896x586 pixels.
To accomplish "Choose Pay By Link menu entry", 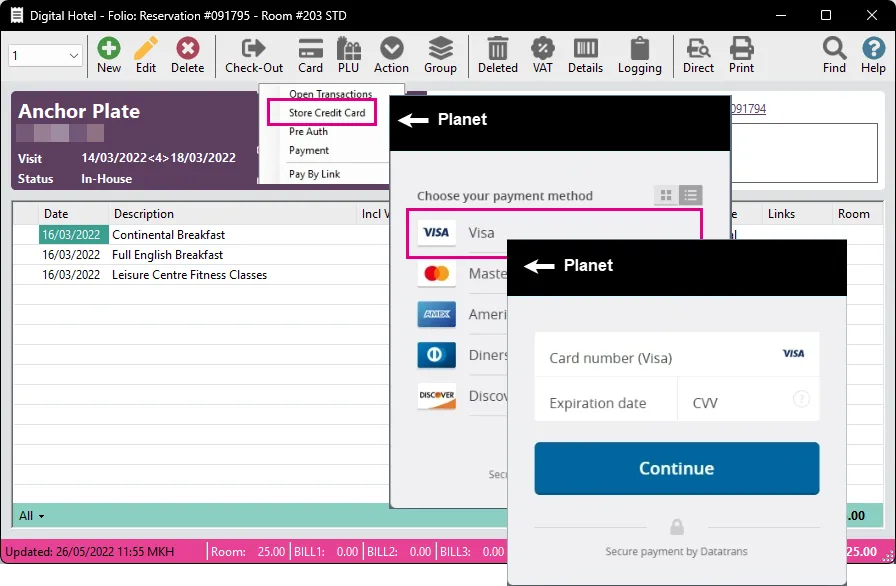I will pyautogui.click(x=314, y=174).
